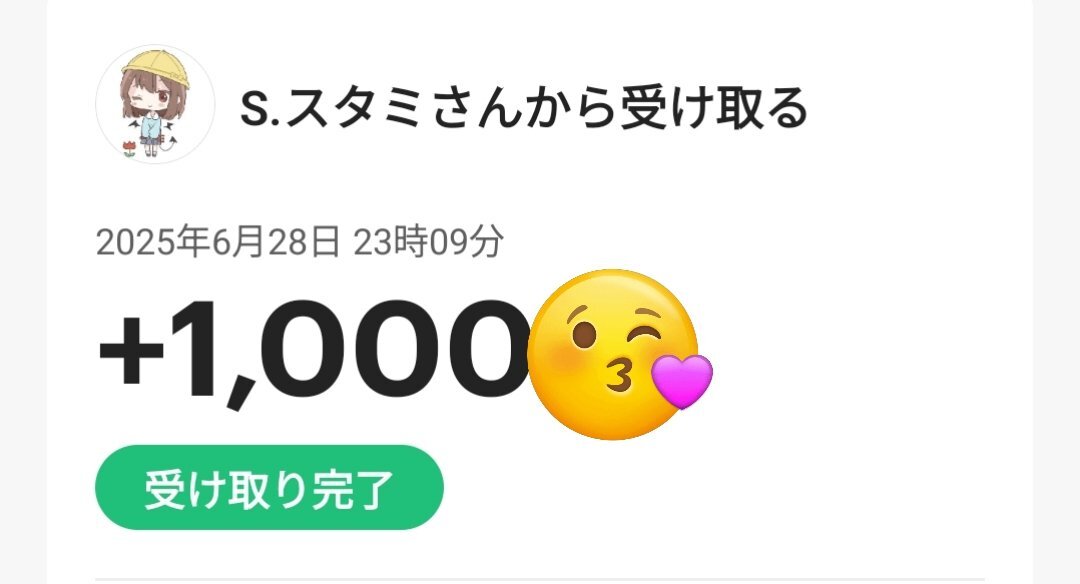Select the title S.スタミさんから受け取る

pyautogui.click(x=523, y=109)
